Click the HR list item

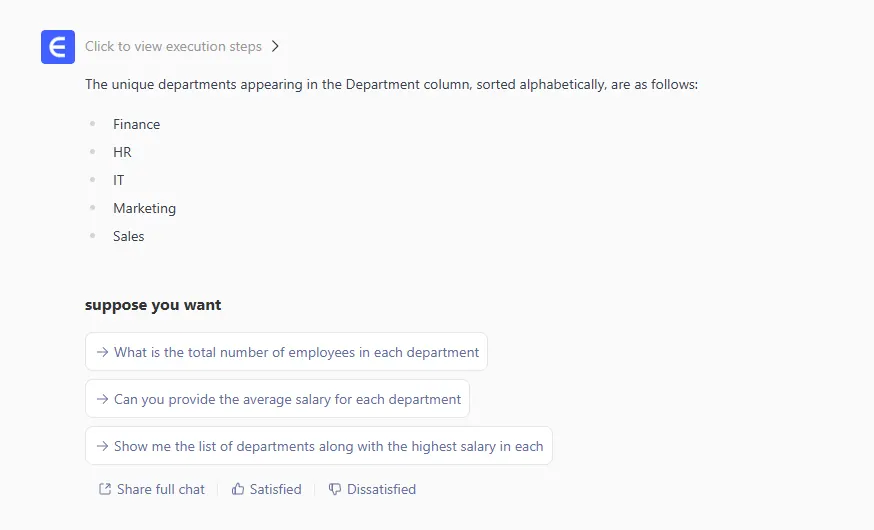click(122, 153)
